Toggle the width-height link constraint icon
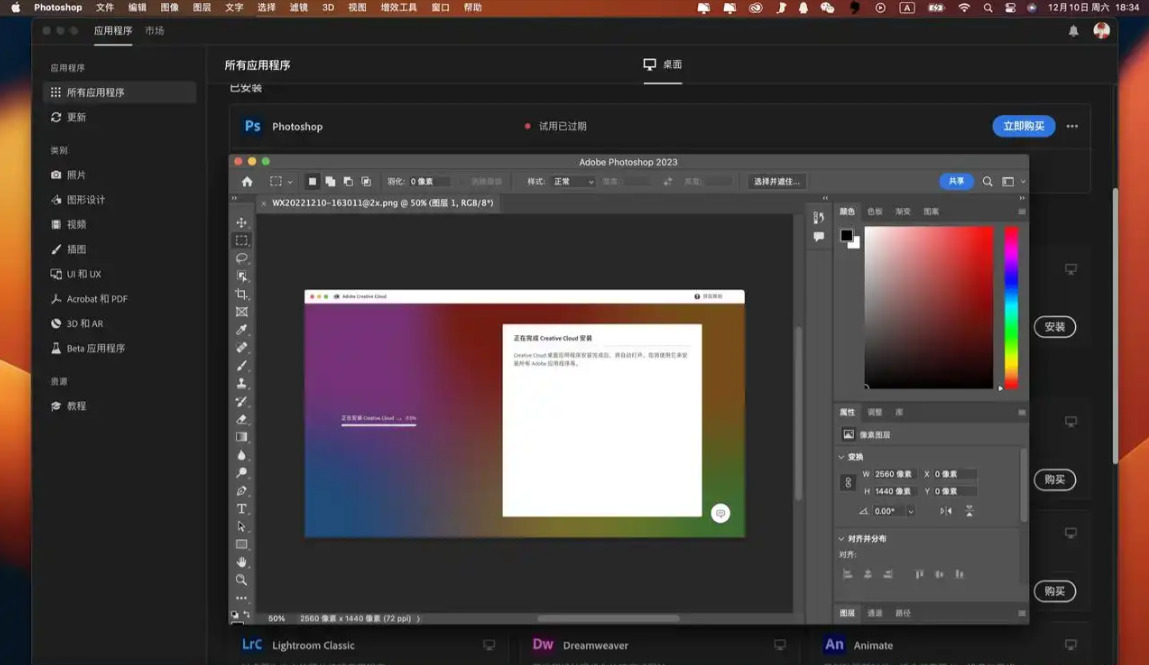 pos(848,483)
